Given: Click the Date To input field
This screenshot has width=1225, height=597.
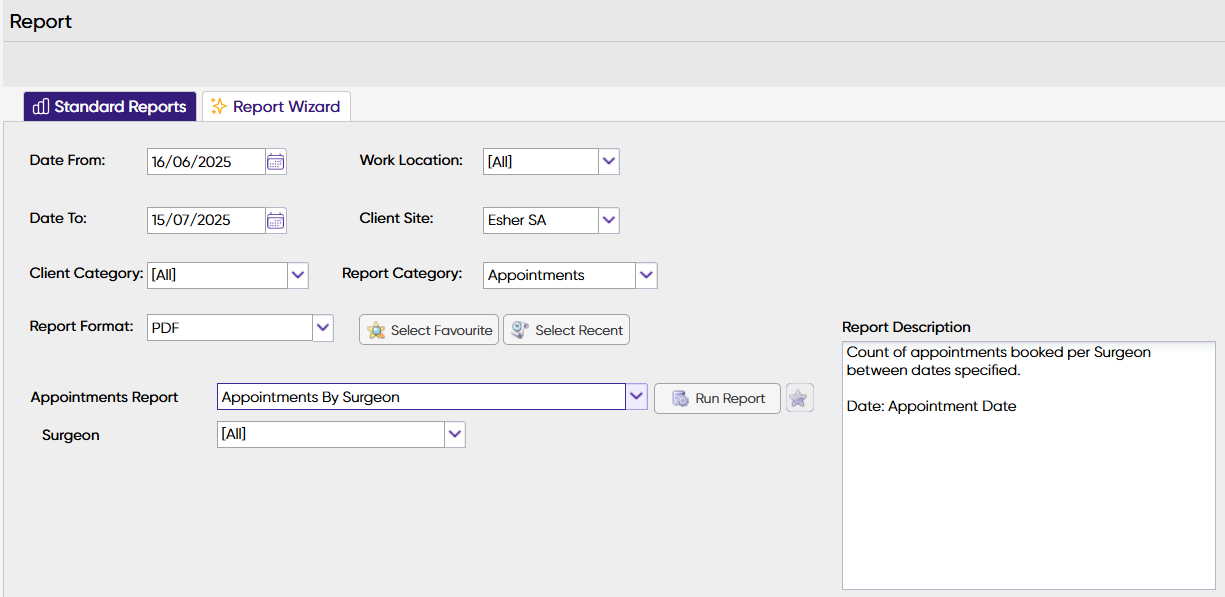Looking at the screenshot, I should [206, 221].
